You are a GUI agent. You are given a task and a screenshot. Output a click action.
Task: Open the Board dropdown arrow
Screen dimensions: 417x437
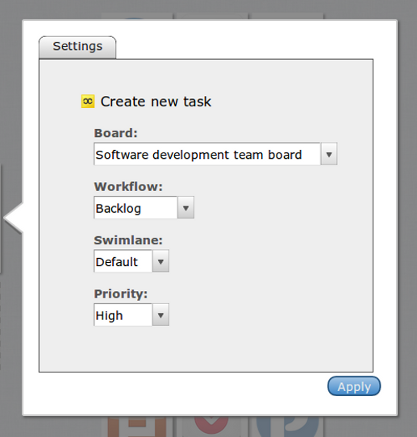pos(329,154)
